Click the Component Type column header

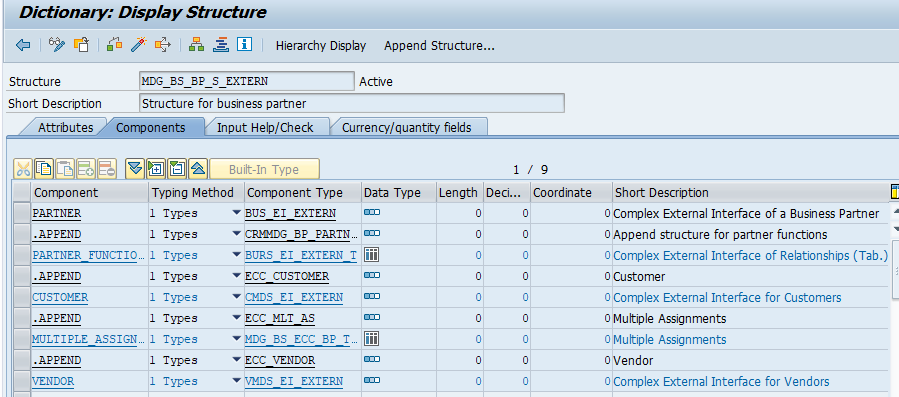[303, 193]
